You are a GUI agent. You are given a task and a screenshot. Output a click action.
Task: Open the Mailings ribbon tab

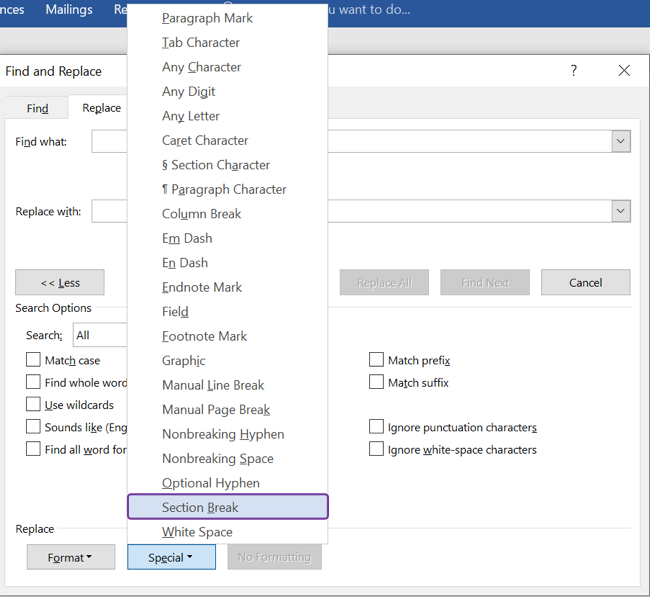(69, 10)
